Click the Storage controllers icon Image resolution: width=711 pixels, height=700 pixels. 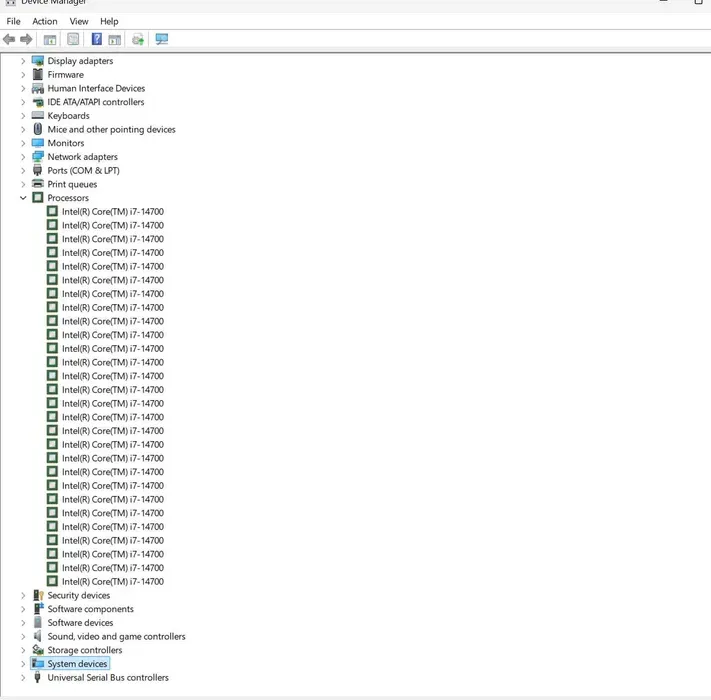click(38, 650)
